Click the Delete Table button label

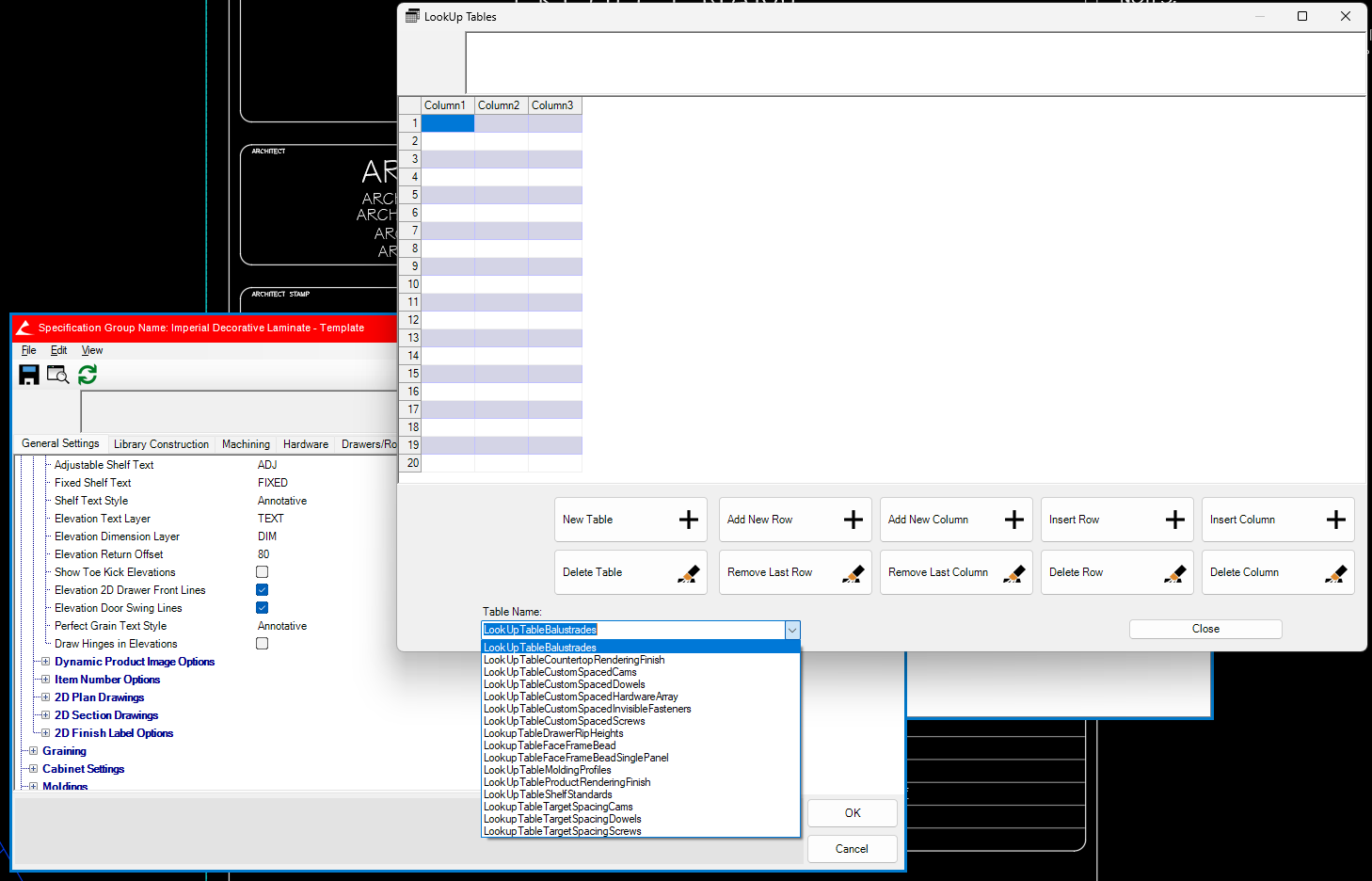(592, 572)
